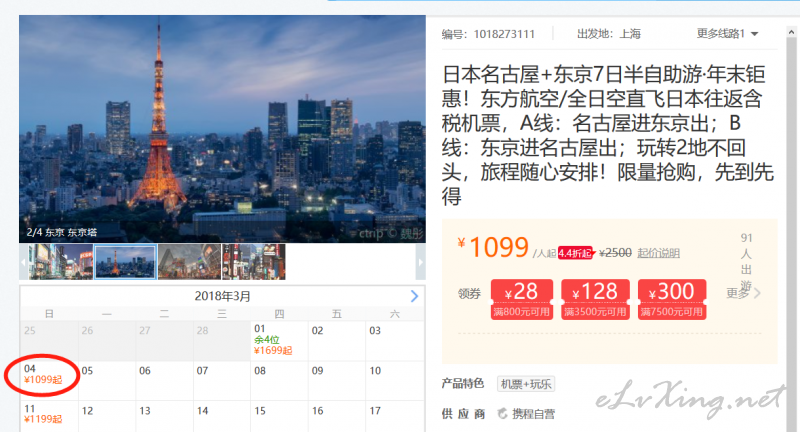The width and height of the screenshot is (800, 432).
Task: Expand 更多线路1 dropdown
Action: [x=727, y=34]
